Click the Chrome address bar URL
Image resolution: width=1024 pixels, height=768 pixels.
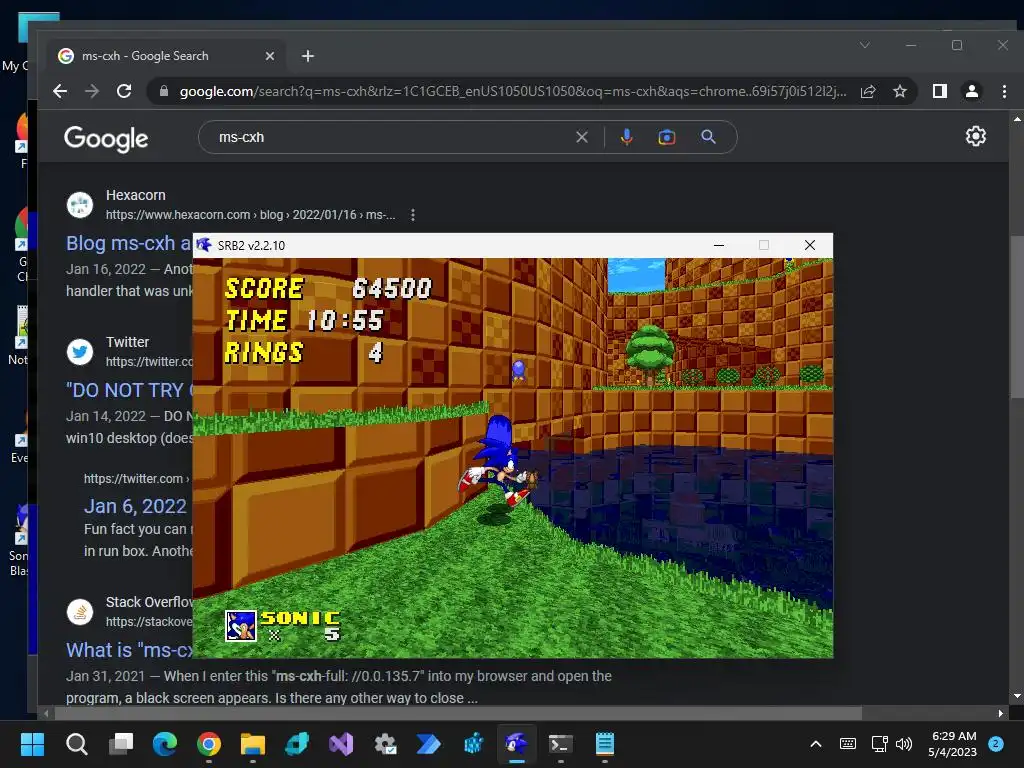513,91
